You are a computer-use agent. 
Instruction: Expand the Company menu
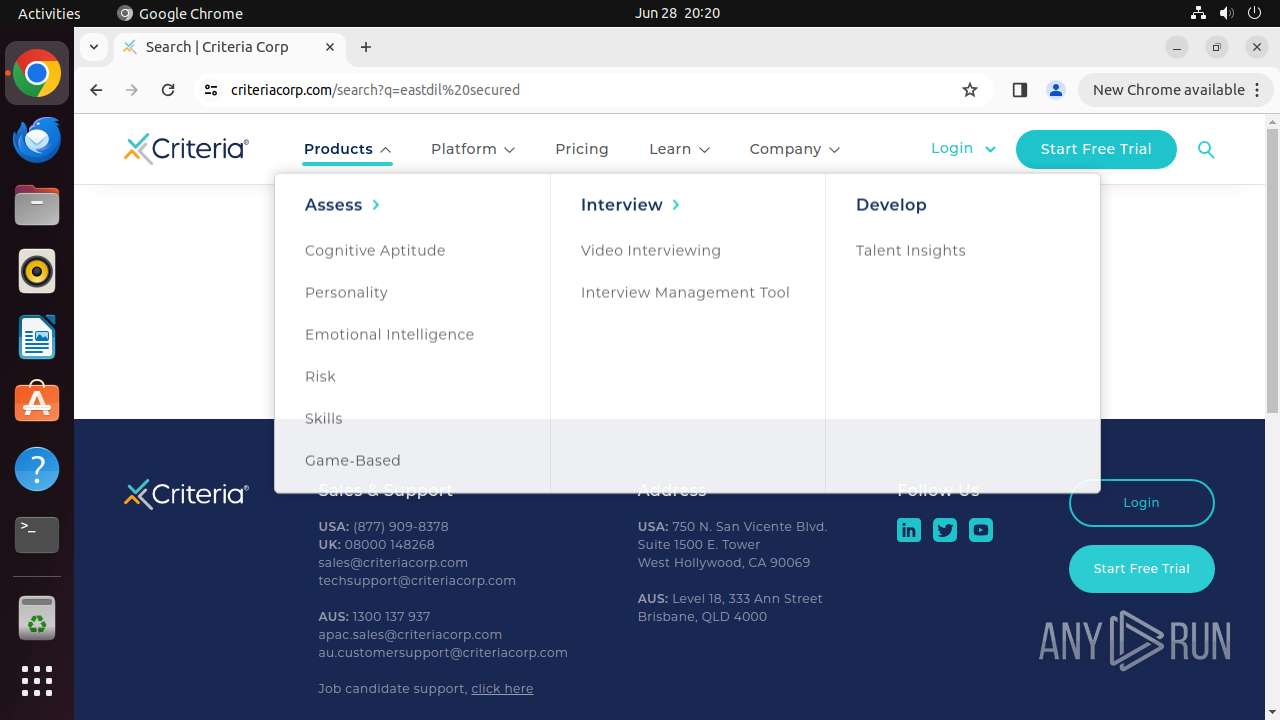click(x=794, y=149)
